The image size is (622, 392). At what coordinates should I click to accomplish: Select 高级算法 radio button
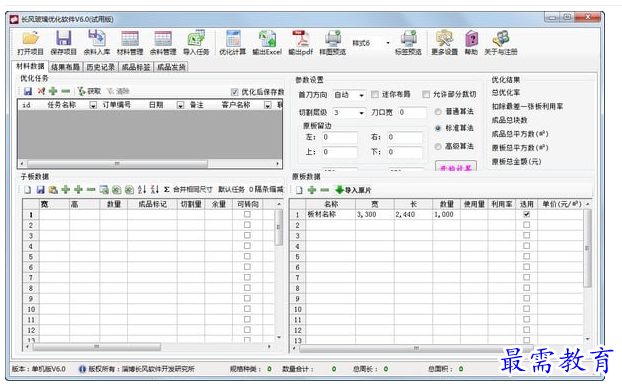pyautogui.click(x=438, y=146)
